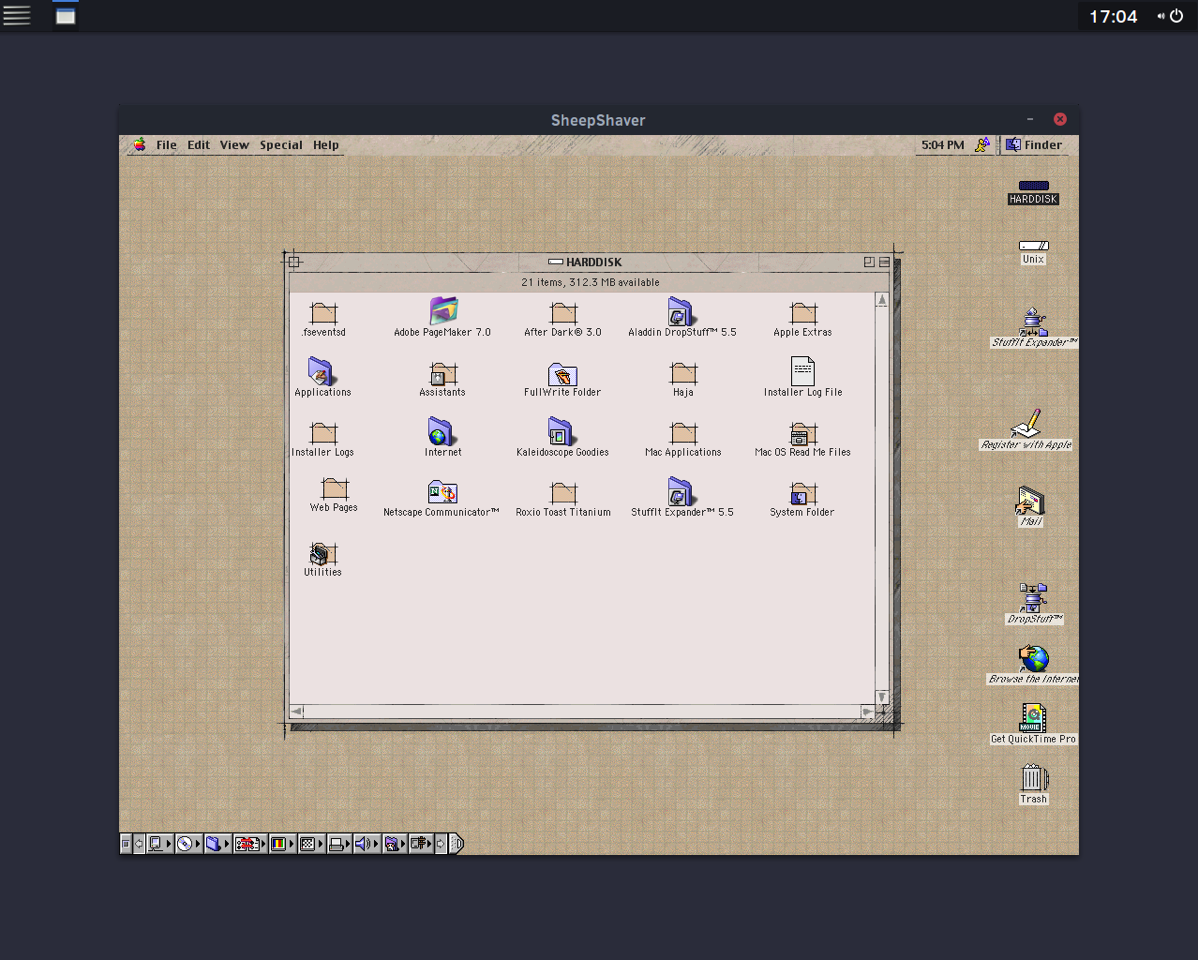This screenshot has height=960, width=1198.
Task: Open the monitor color depth strip module
Action: (x=282, y=843)
